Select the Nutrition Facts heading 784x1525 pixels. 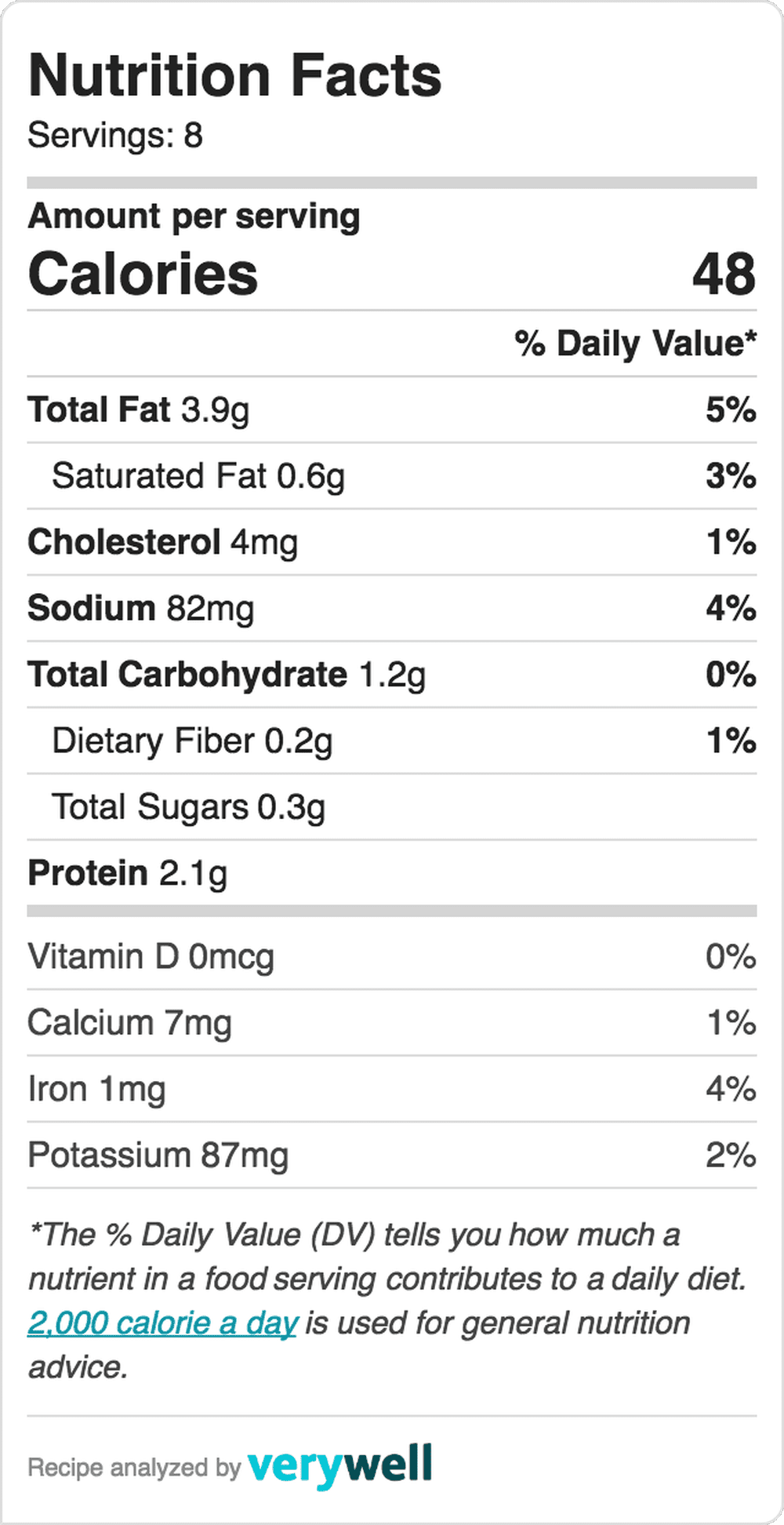click(235, 75)
